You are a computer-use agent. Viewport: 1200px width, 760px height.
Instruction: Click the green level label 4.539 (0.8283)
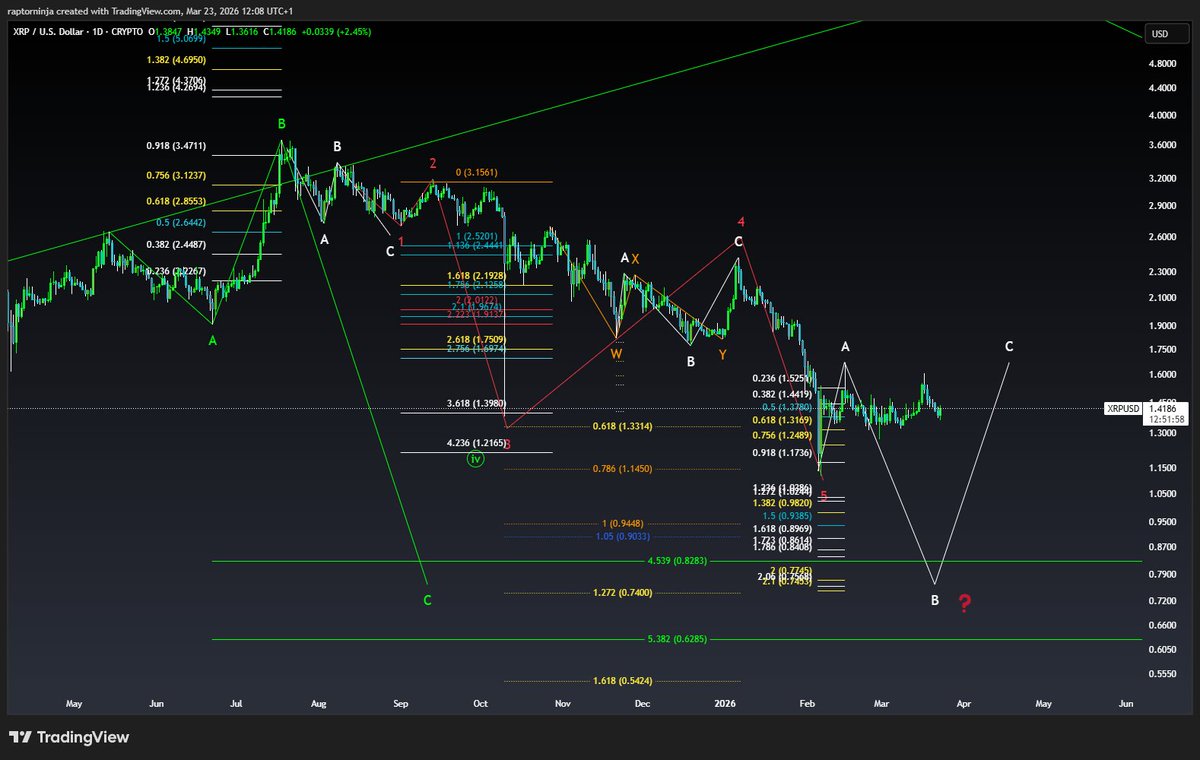click(x=676, y=561)
